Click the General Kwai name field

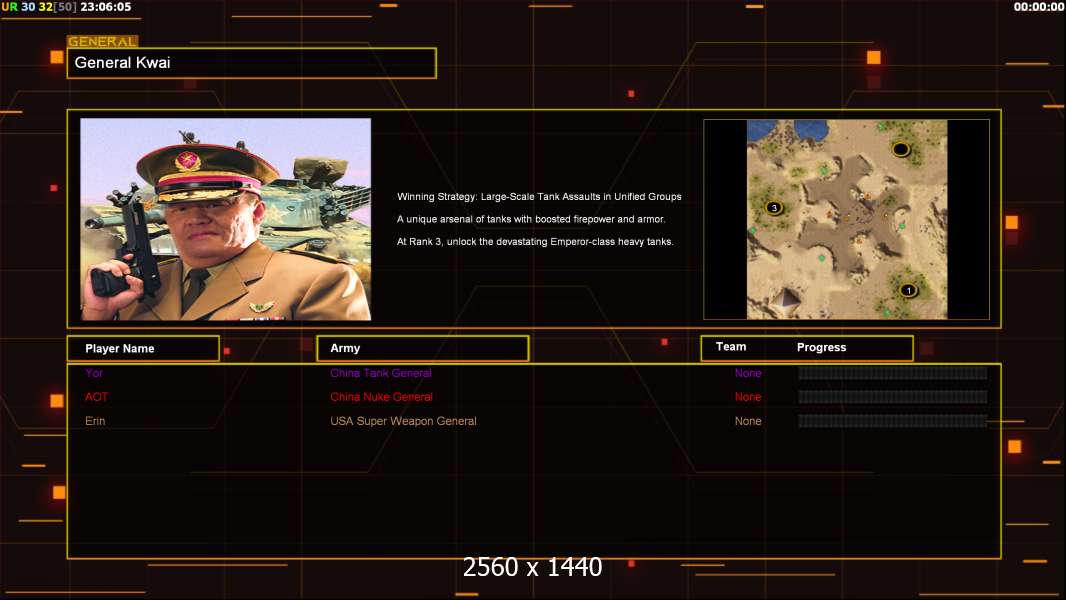[x=251, y=63]
